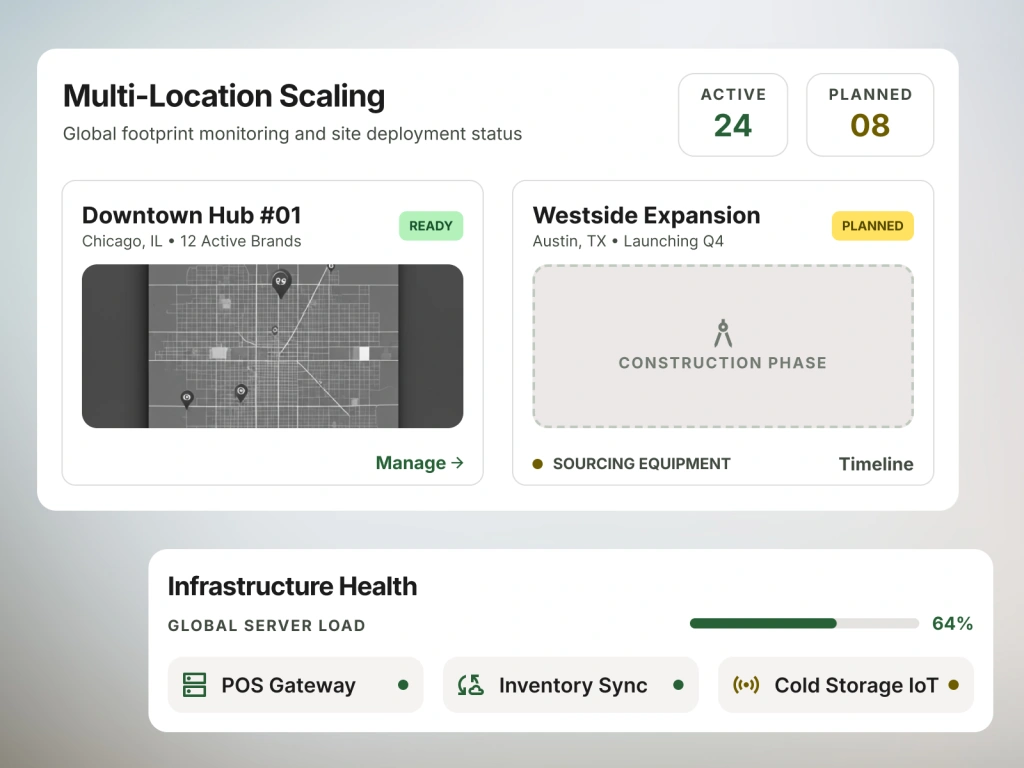Click the Cold Storage IoT amber status dot

pyautogui.click(x=953, y=685)
